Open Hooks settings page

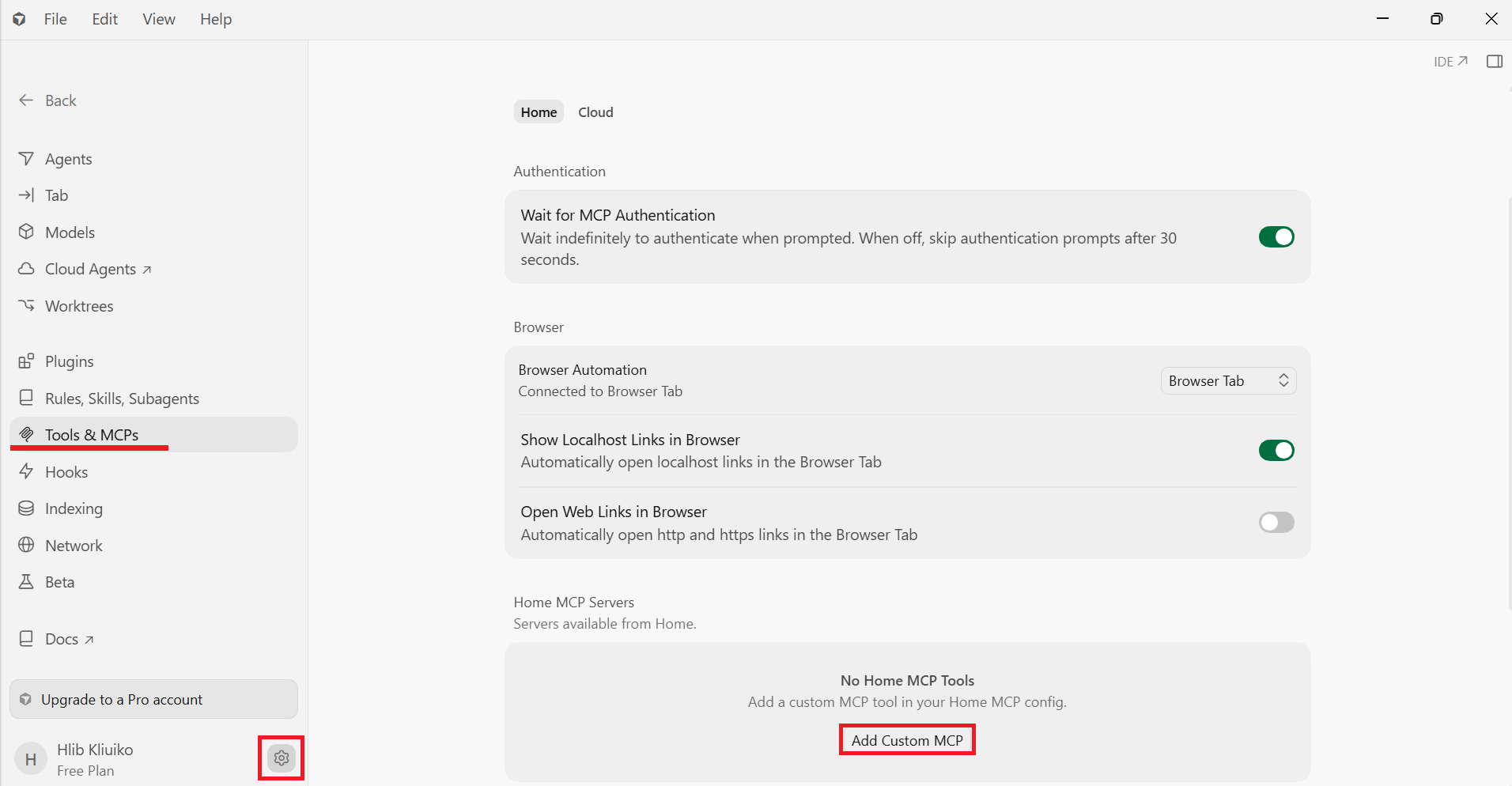pos(154,471)
